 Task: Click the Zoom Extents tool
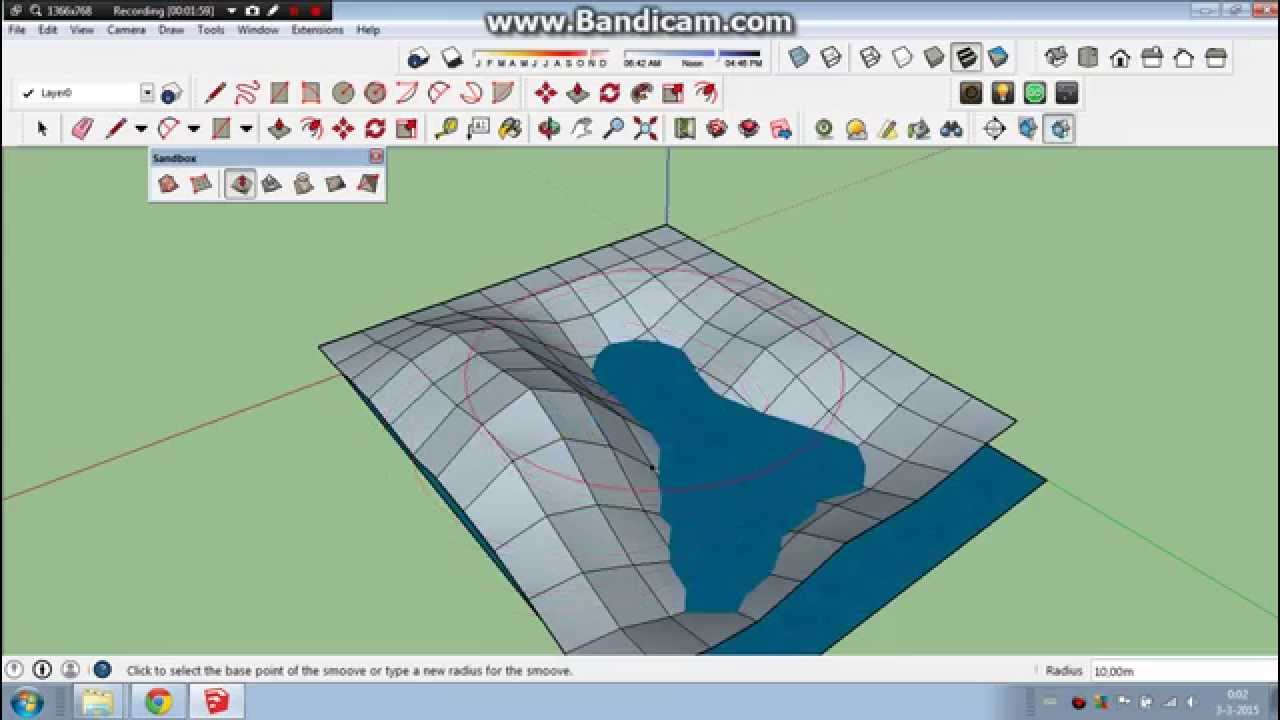646,128
